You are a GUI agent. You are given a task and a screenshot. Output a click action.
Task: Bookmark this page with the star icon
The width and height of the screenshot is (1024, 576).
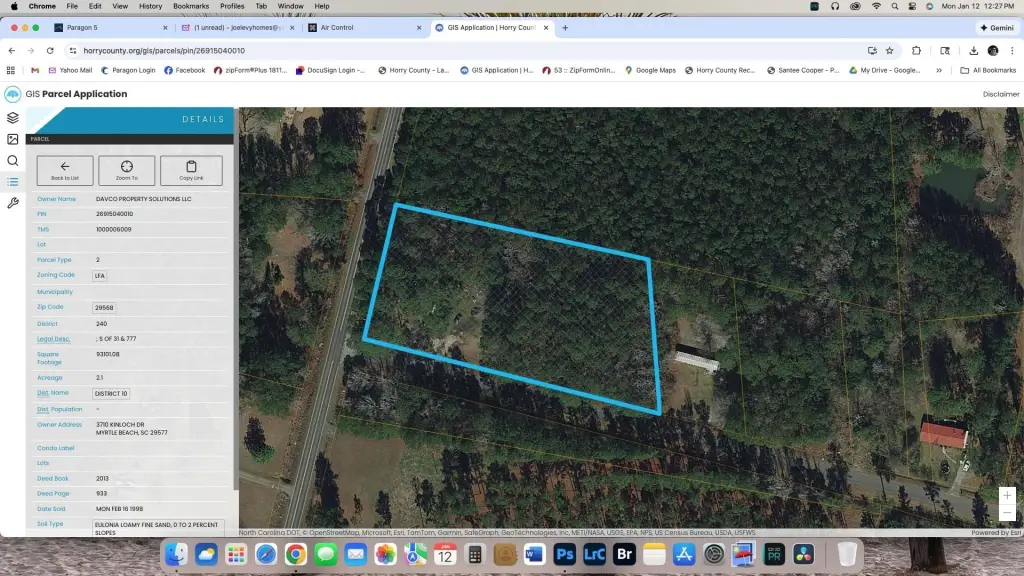[889, 50]
